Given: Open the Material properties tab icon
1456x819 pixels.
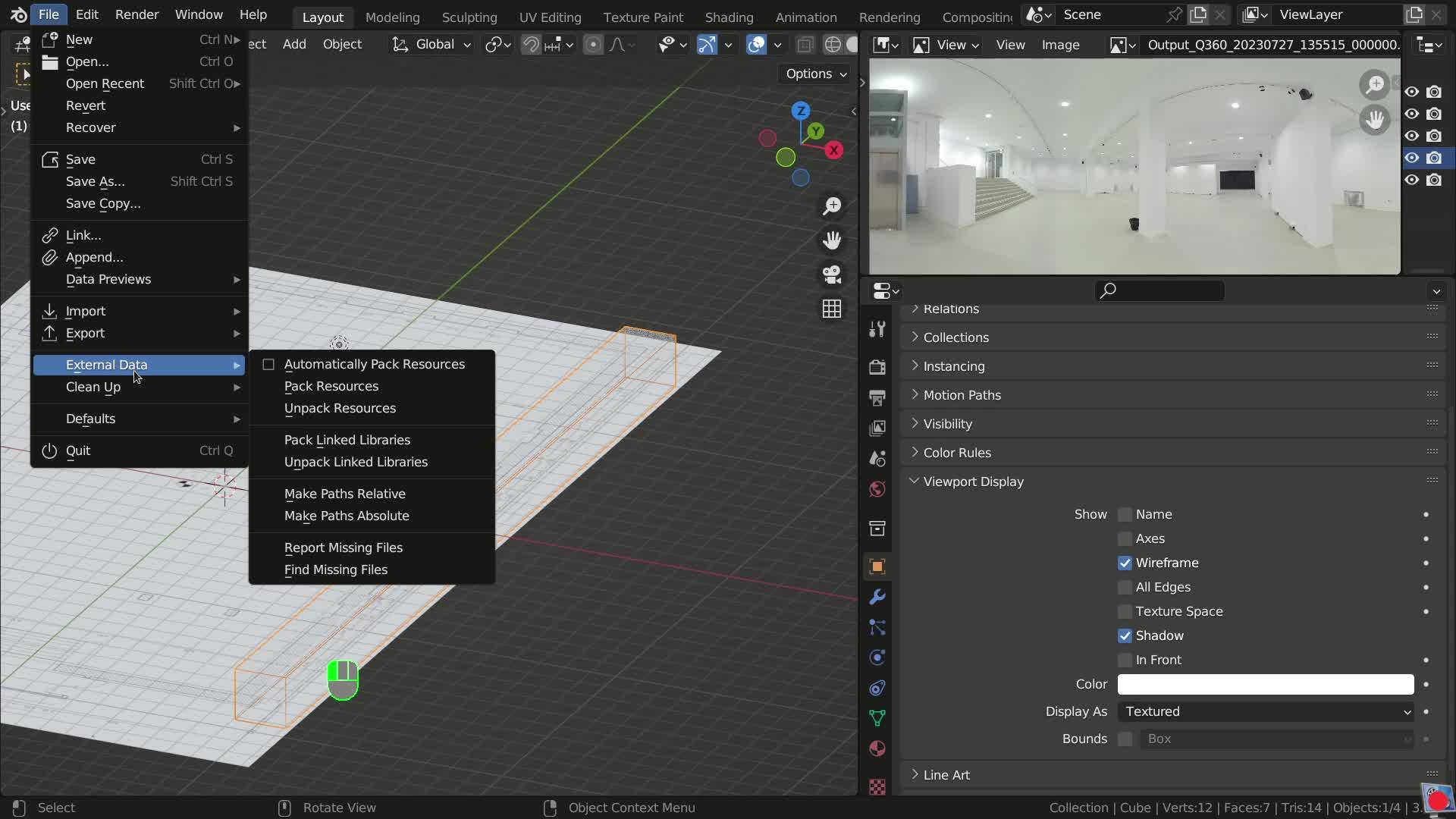Looking at the screenshot, I should pyautogui.click(x=877, y=748).
